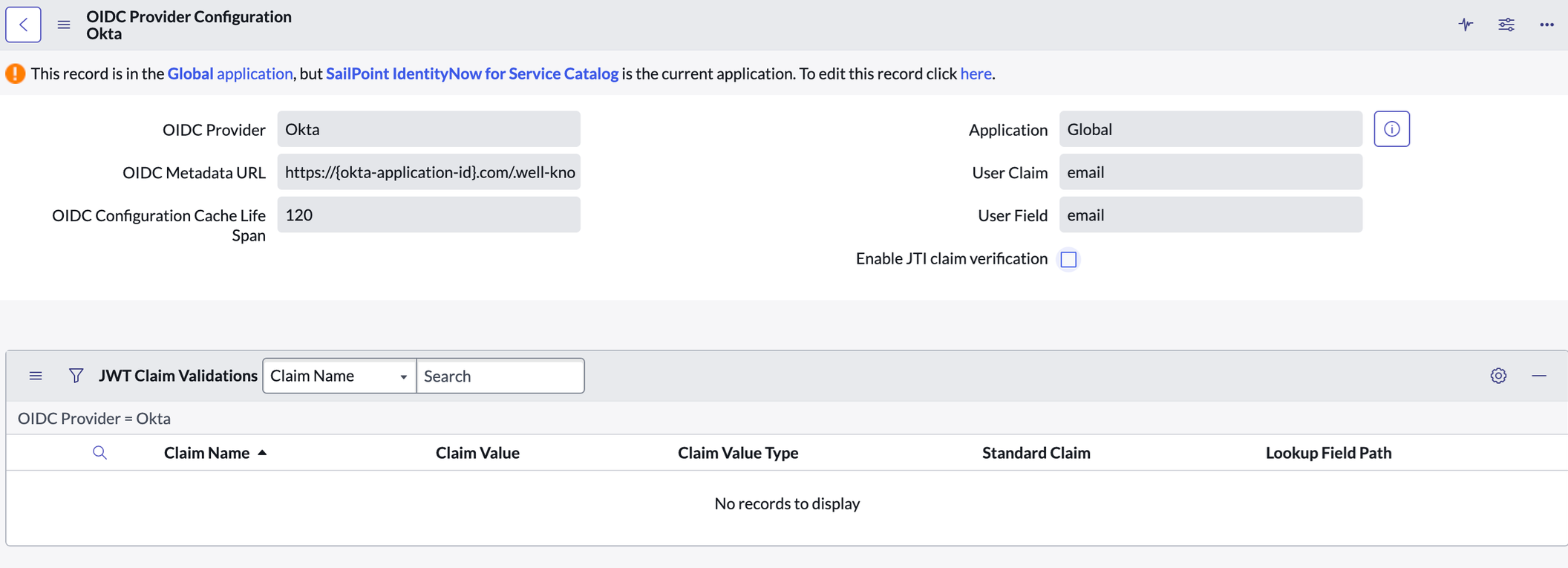The width and height of the screenshot is (1568, 568).
Task: Open the Global application link
Action: [230, 74]
